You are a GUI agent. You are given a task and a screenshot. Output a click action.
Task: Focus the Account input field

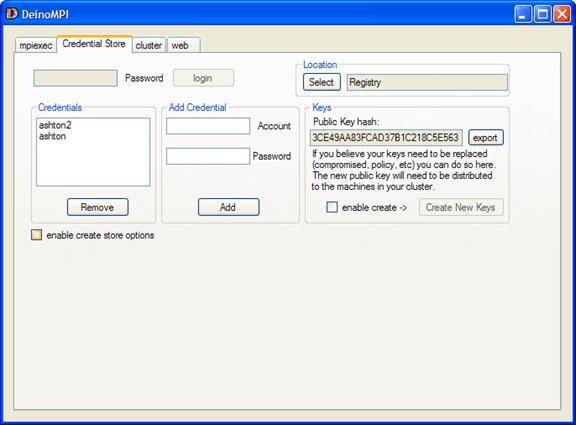208,126
